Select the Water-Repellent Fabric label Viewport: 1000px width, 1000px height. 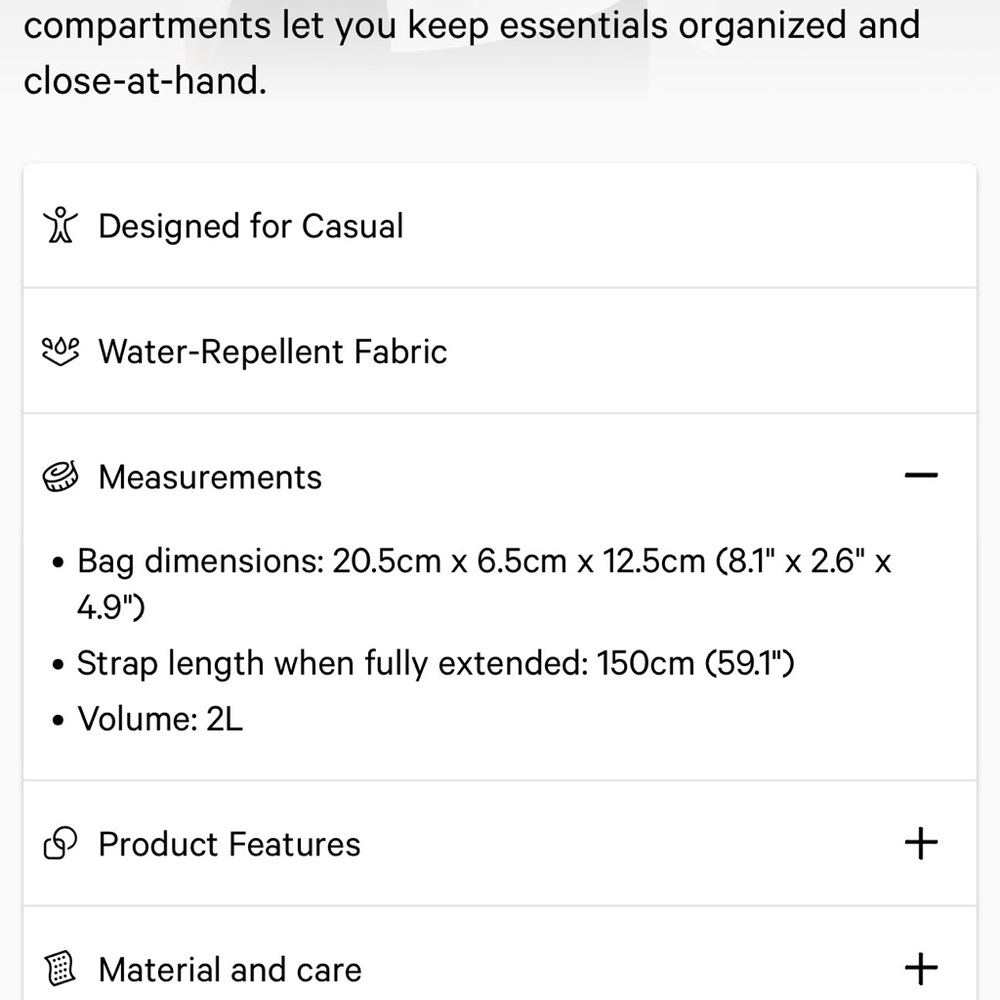272,352
